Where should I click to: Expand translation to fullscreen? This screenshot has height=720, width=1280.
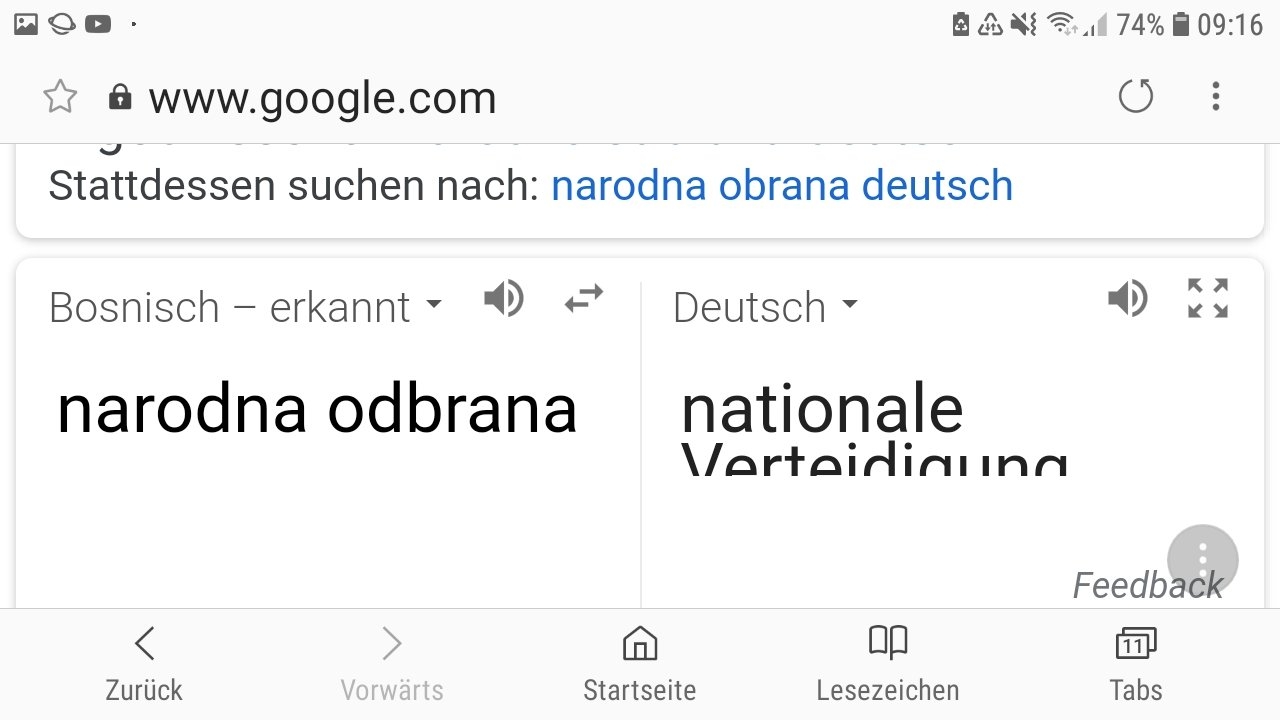click(x=1207, y=299)
